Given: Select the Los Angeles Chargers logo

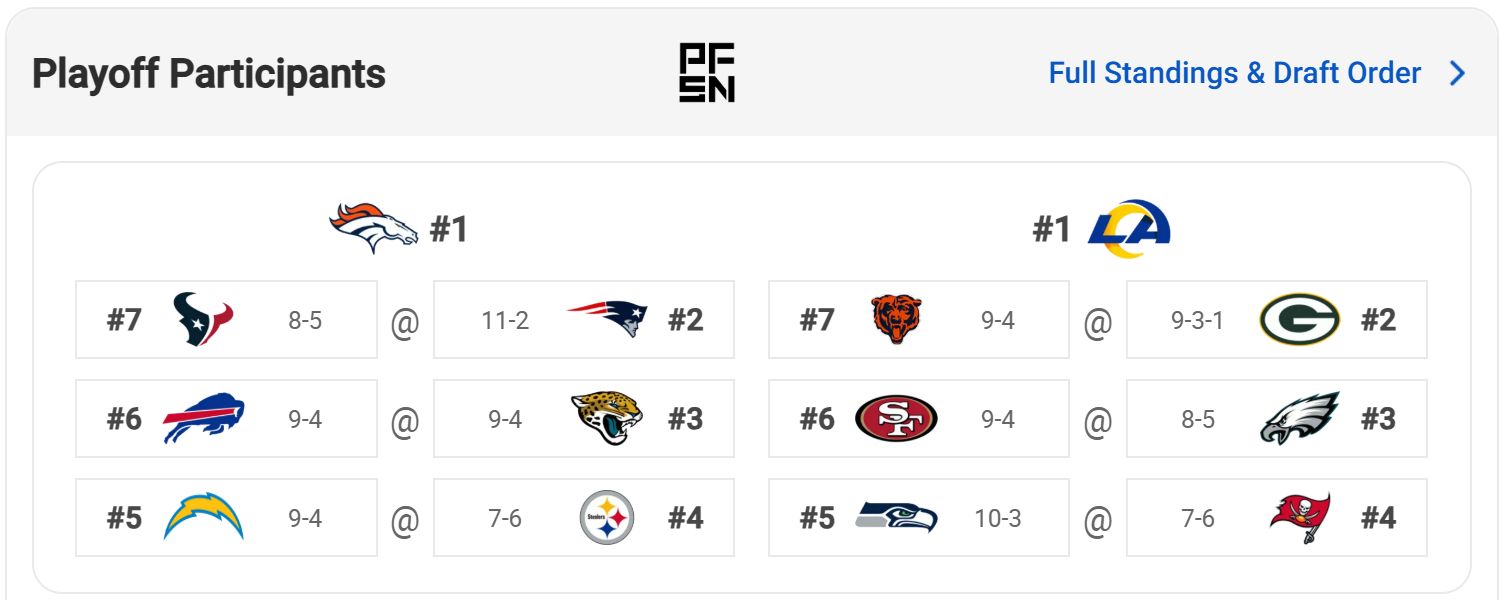Looking at the screenshot, I should coord(203,518).
